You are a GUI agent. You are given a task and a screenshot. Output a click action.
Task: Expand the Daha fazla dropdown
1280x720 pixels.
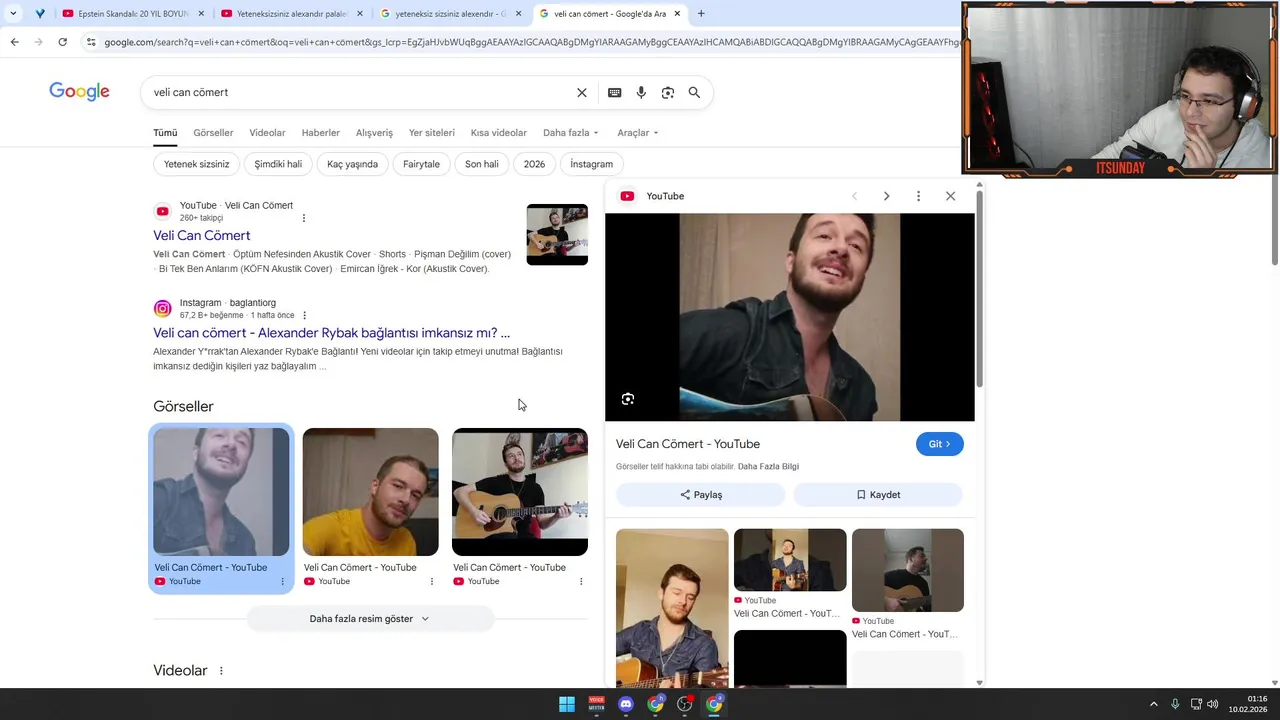click(x=571, y=133)
